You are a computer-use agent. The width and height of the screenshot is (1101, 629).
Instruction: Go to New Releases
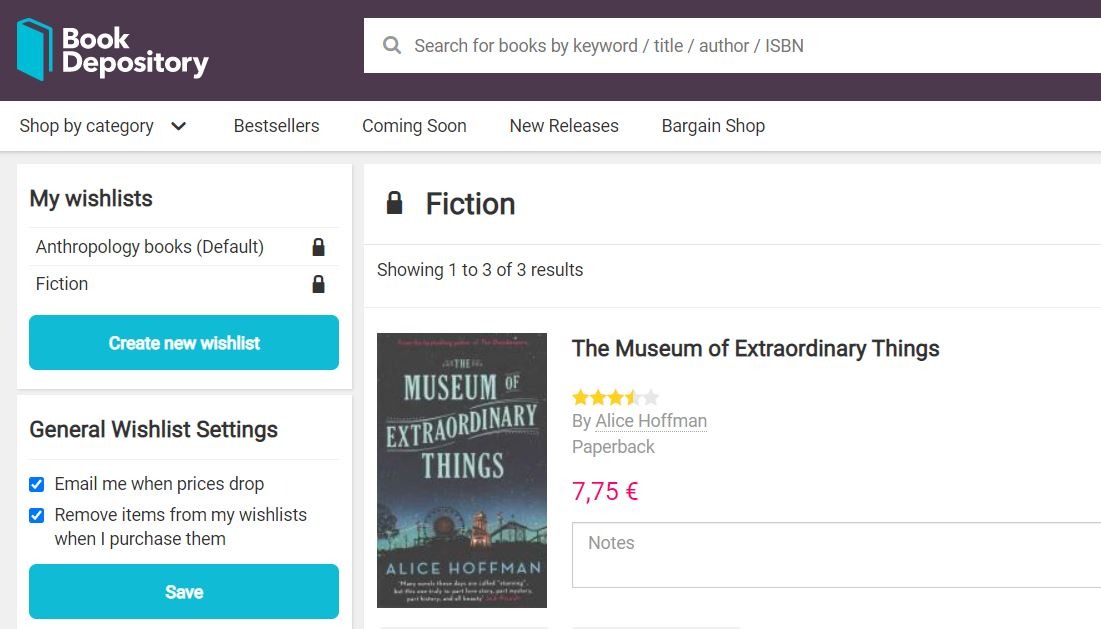coord(564,126)
